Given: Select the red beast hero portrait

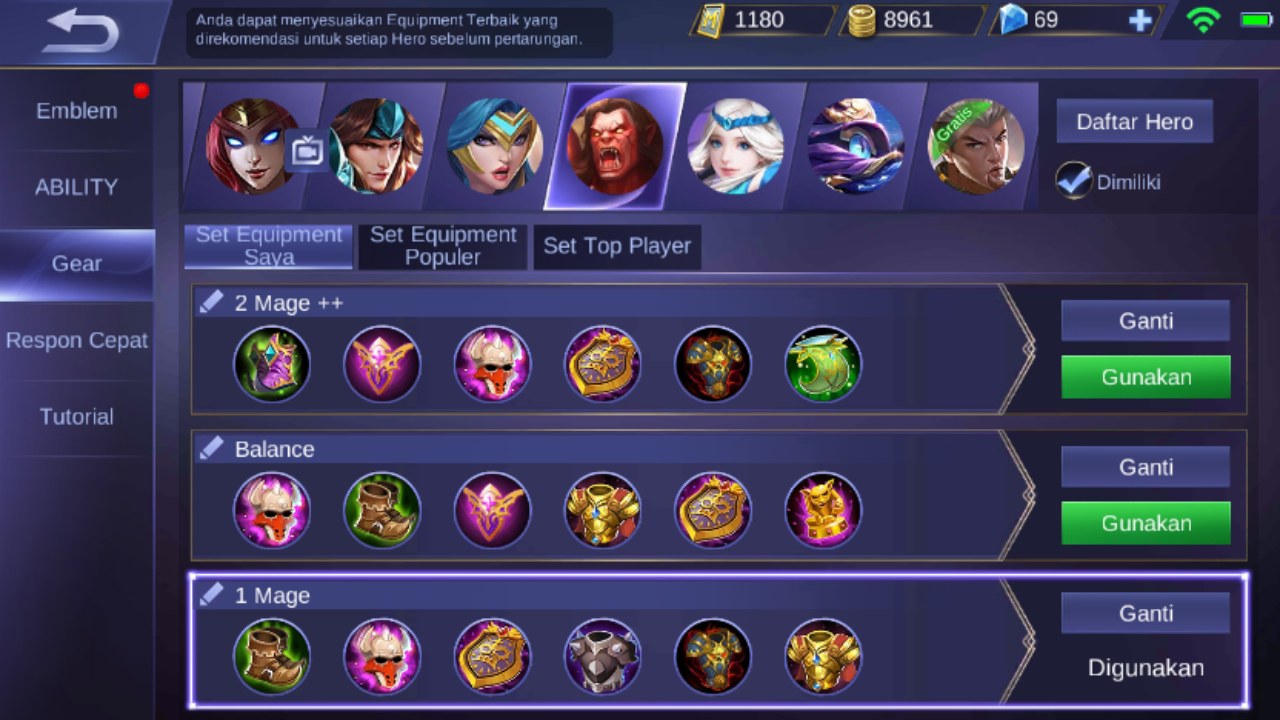Looking at the screenshot, I should pos(614,146).
